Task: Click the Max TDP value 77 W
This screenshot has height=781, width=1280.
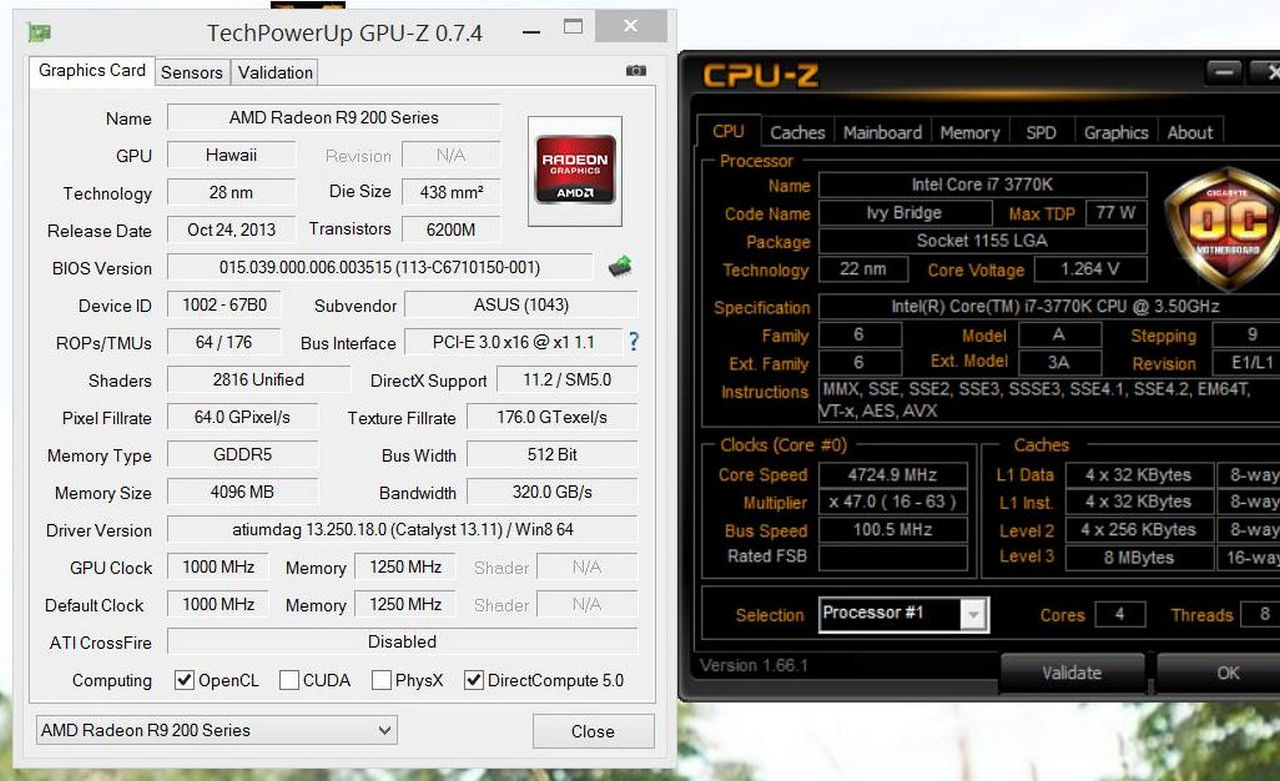Action: (x=1115, y=213)
